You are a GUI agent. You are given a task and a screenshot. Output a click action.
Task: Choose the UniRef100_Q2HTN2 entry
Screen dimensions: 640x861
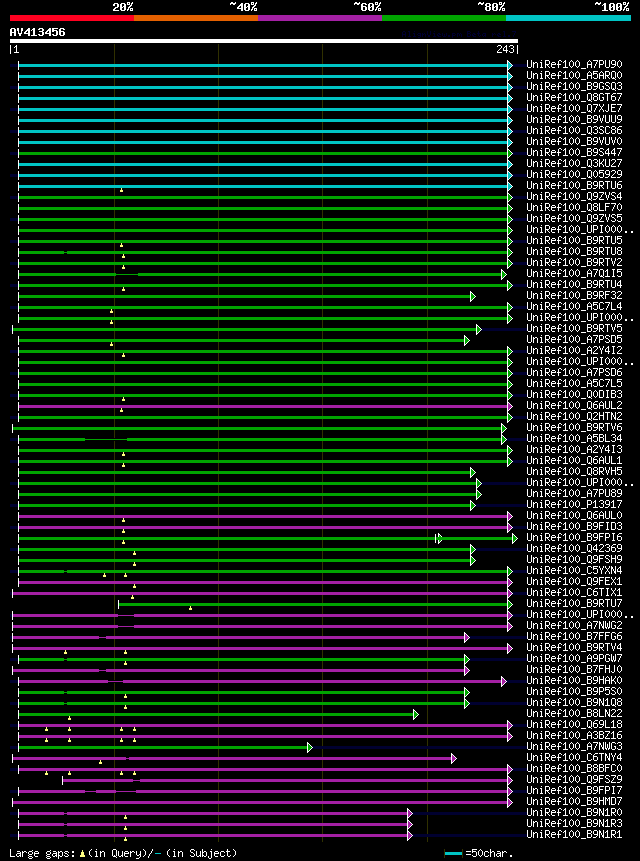(574, 416)
